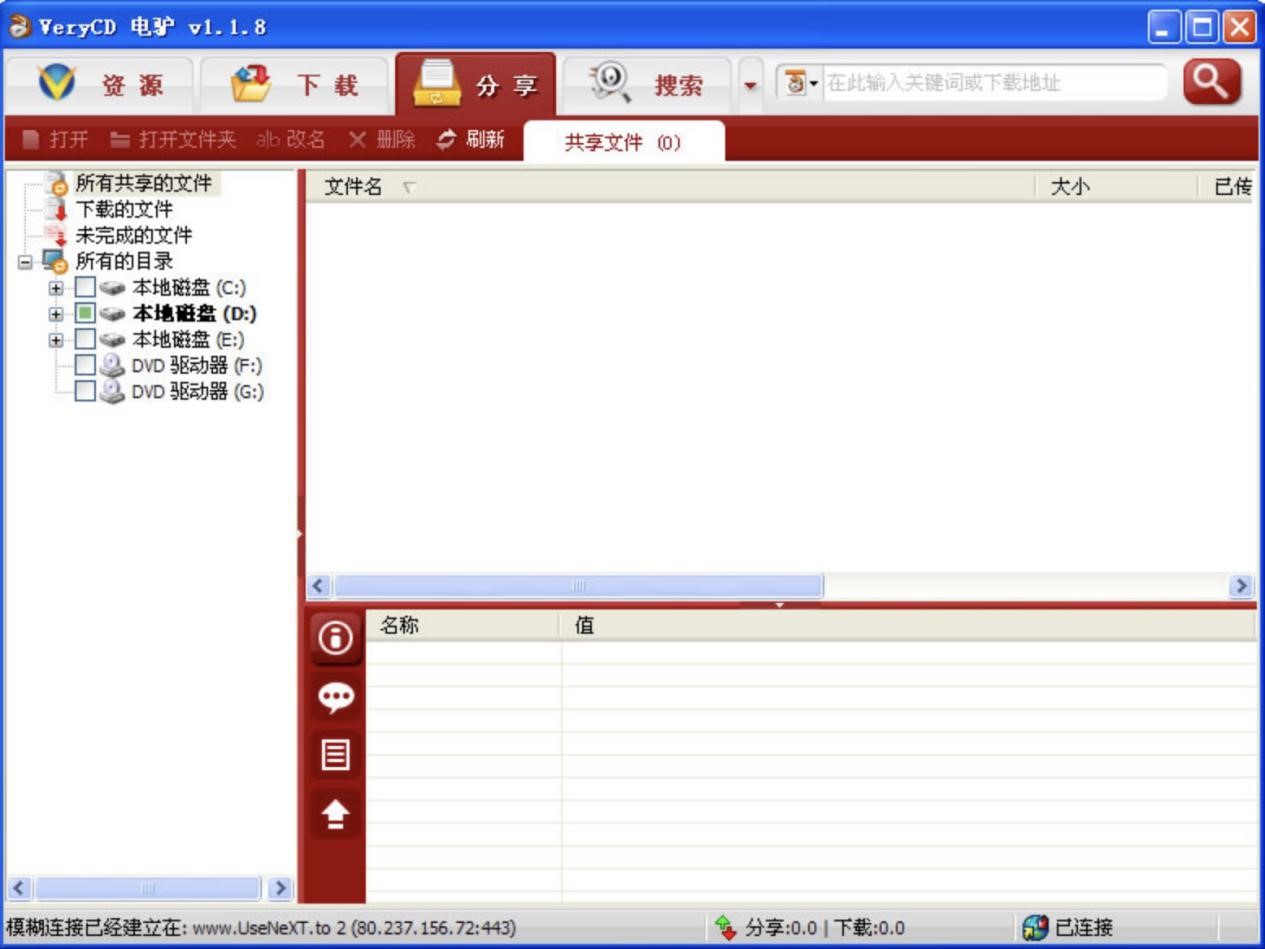Screen dimensions: 1265x949
Task: Open the file info panel via the i icon
Action: pyautogui.click(x=334, y=638)
